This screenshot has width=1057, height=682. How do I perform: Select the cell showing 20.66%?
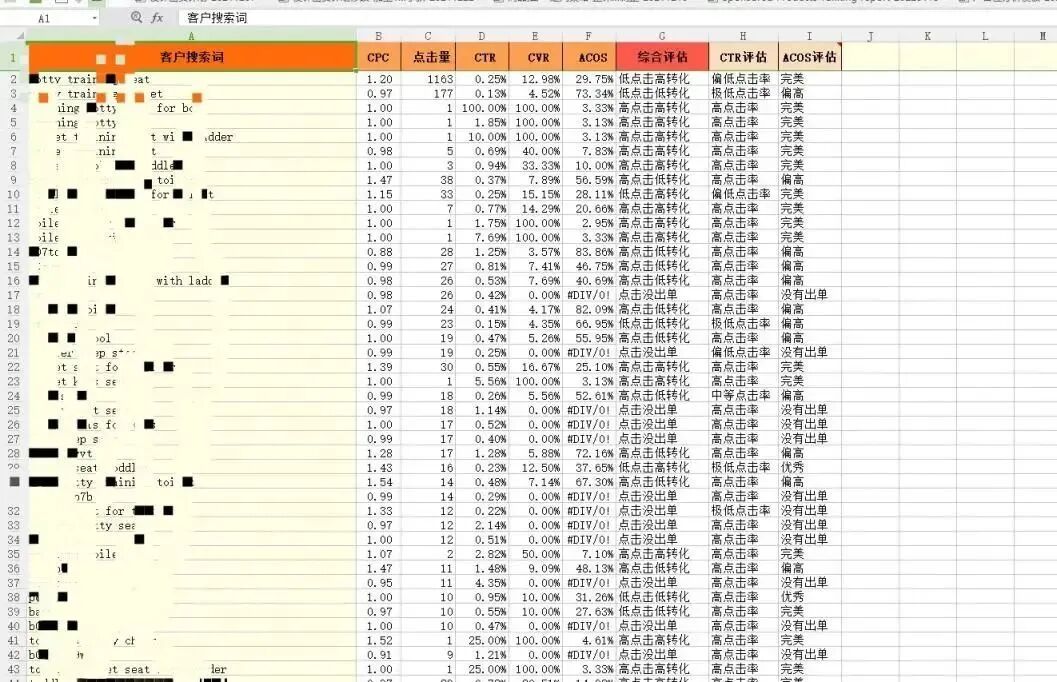point(588,209)
